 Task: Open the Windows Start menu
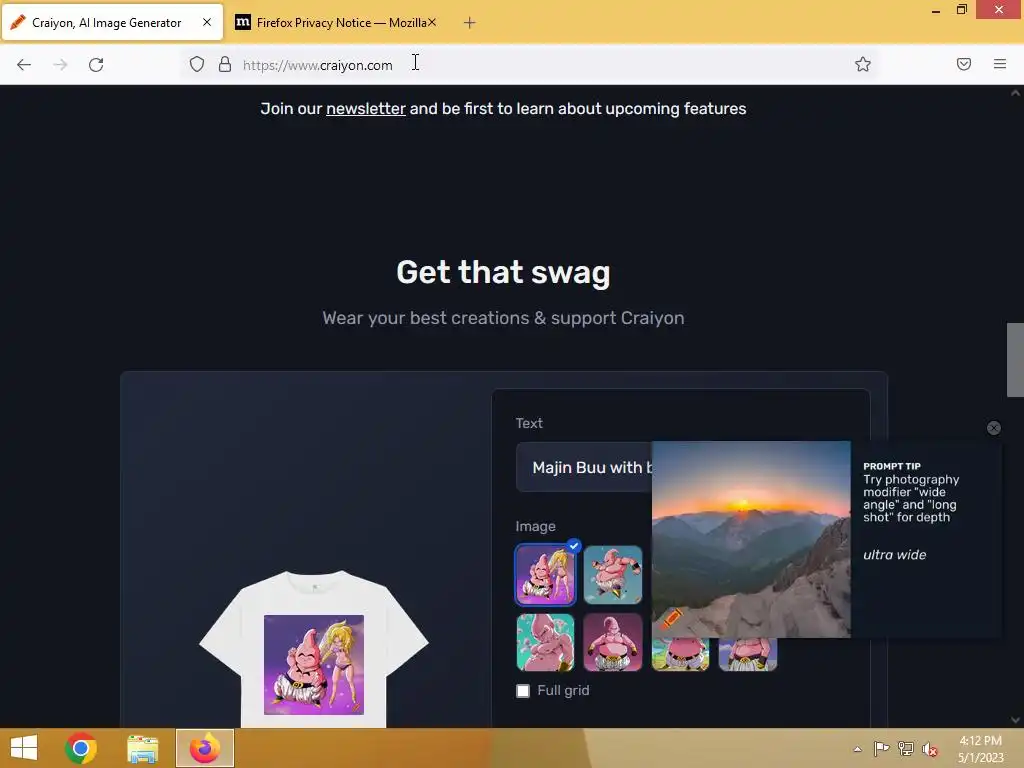[x=24, y=748]
